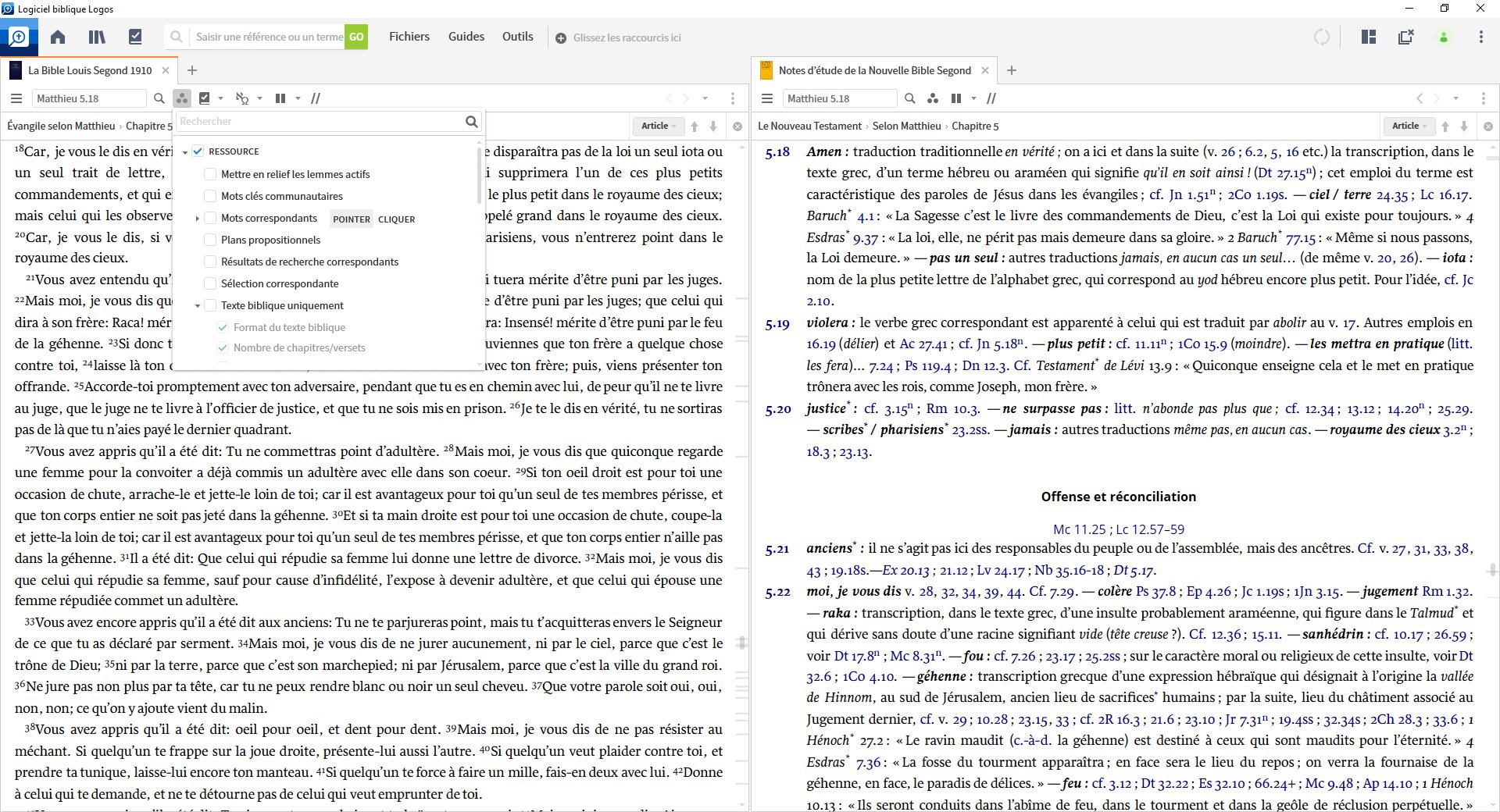Open the Layouts grid icon
The height and width of the screenshot is (812, 1500).
pos(1369,37)
